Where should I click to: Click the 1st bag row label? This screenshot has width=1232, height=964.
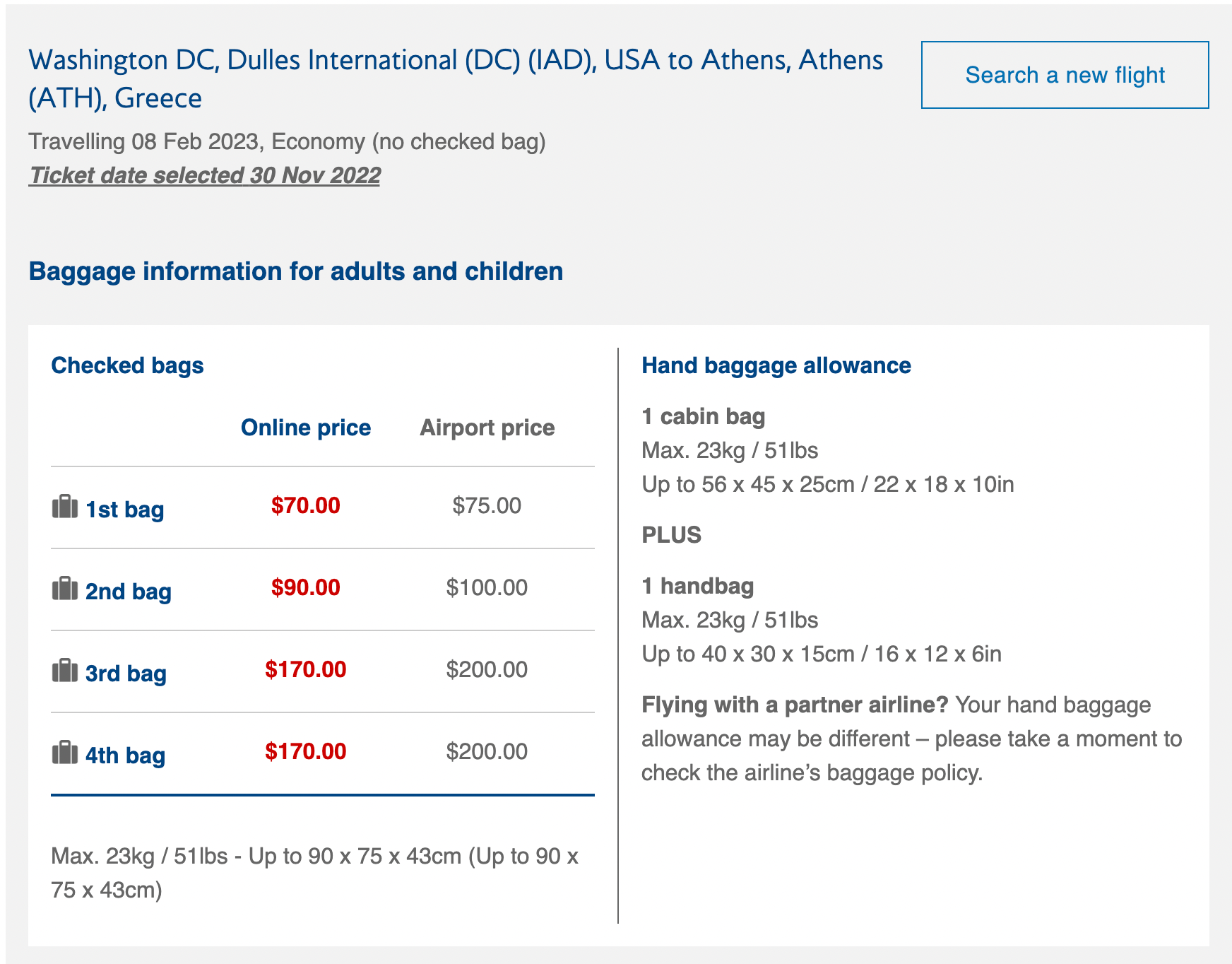pyautogui.click(x=124, y=510)
